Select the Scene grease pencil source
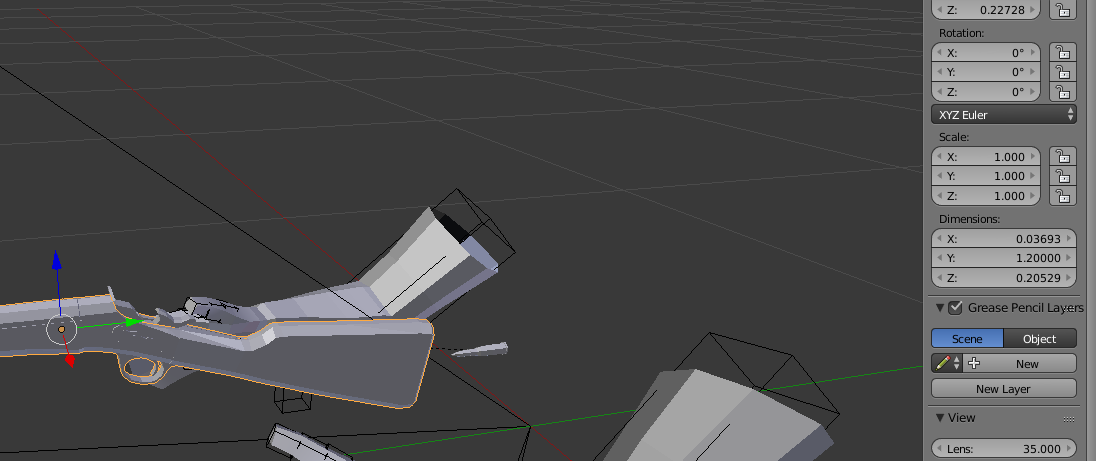 click(967, 339)
